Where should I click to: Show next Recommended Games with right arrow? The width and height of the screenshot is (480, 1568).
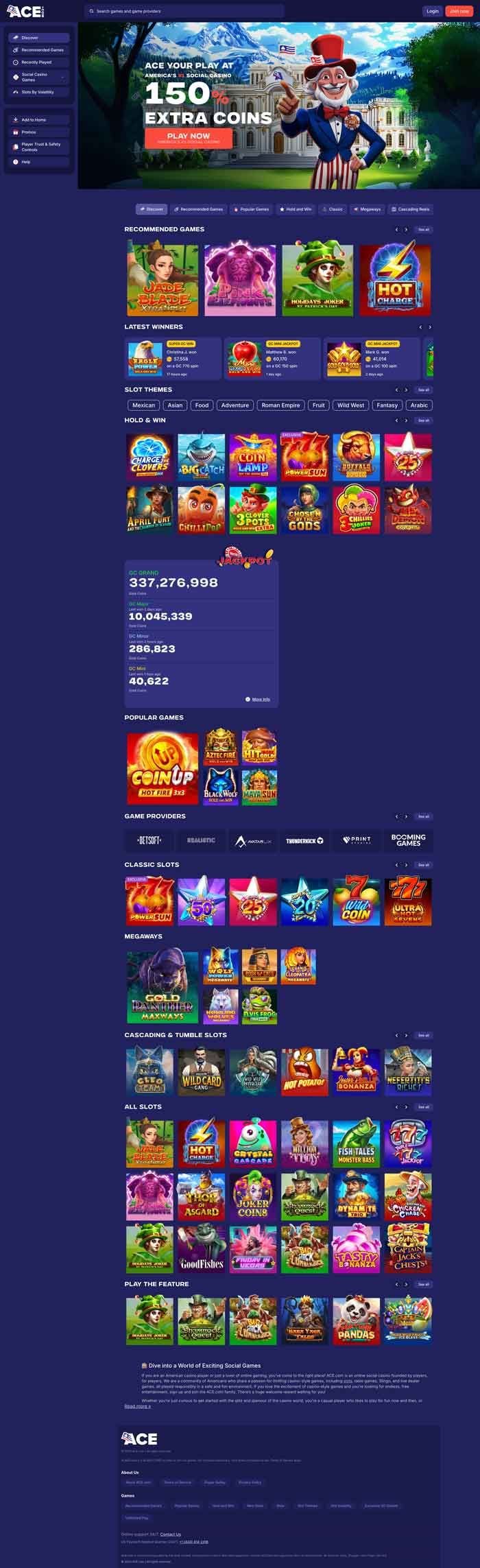406,230
